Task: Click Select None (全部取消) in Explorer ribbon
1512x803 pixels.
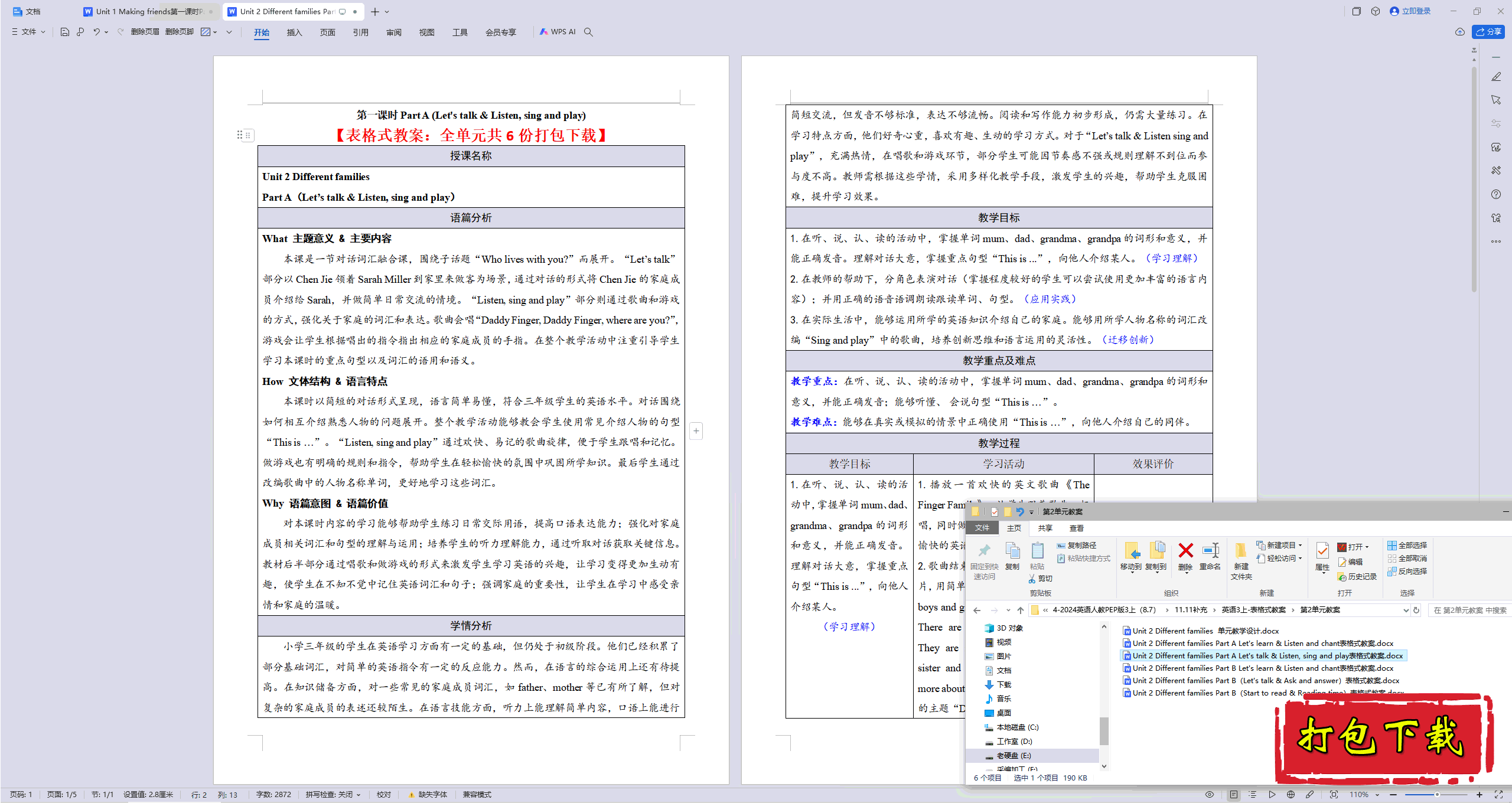Action: click(x=1407, y=558)
